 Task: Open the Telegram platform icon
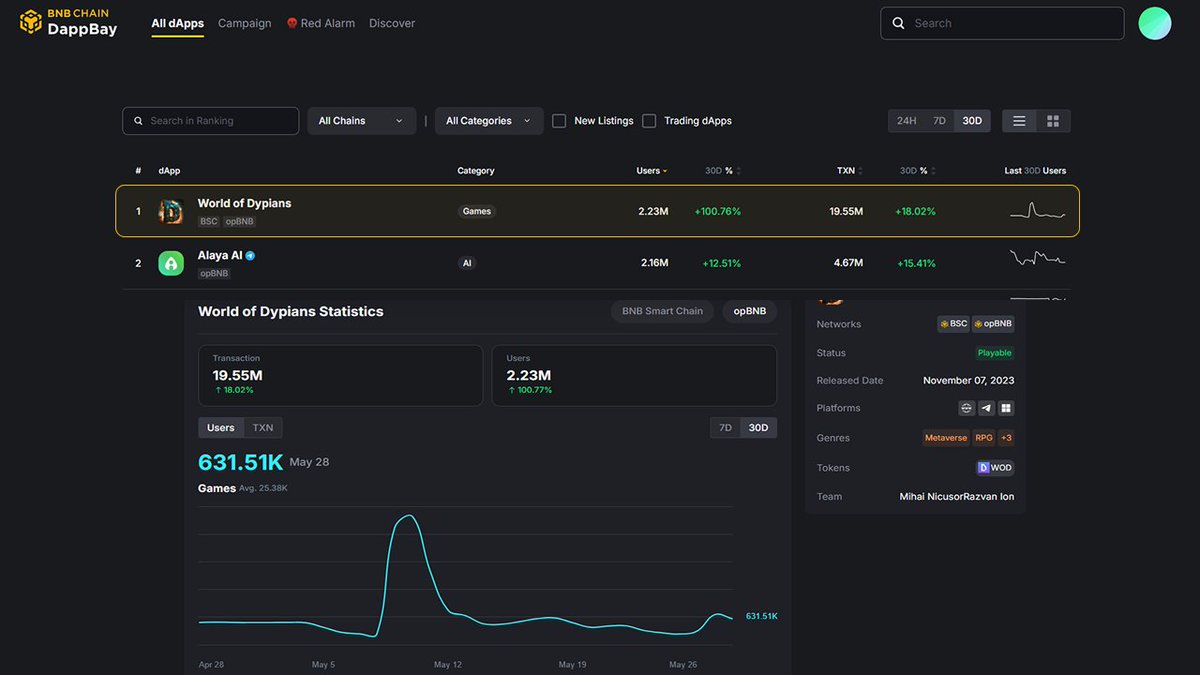coord(986,408)
